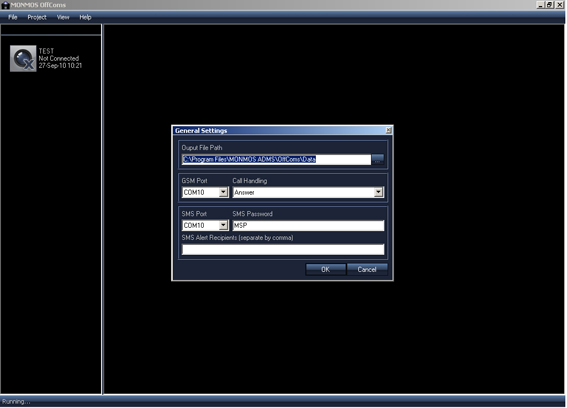567x408 pixels.
Task: Click into the SMS Password field
Action: (x=308, y=225)
